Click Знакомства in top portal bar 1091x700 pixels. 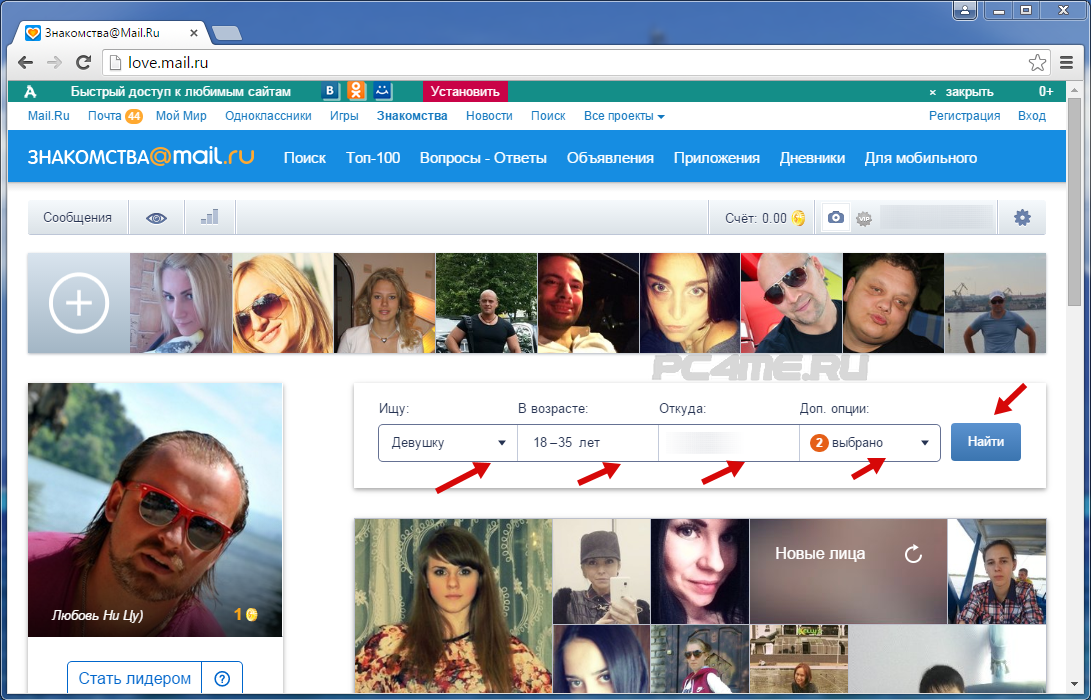[x=412, y=116]
